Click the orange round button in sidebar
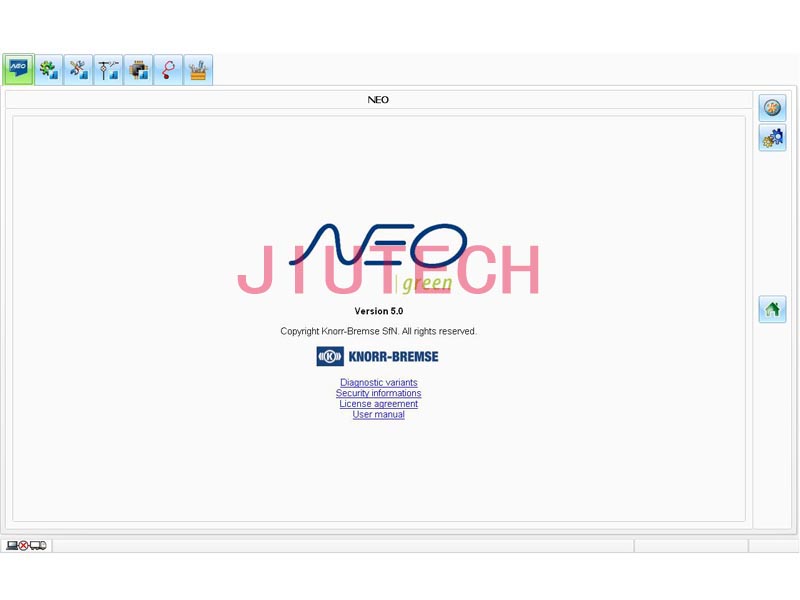This screenshot has width=800, height=600. pos(772,108)
